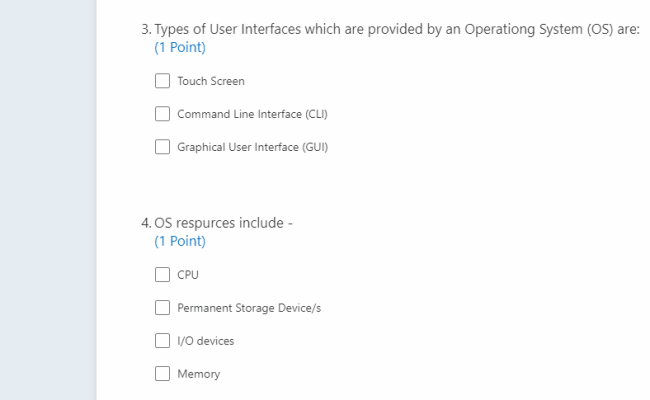
Task: Click the "Touch Screen" option label
Action: coord(211,81)
